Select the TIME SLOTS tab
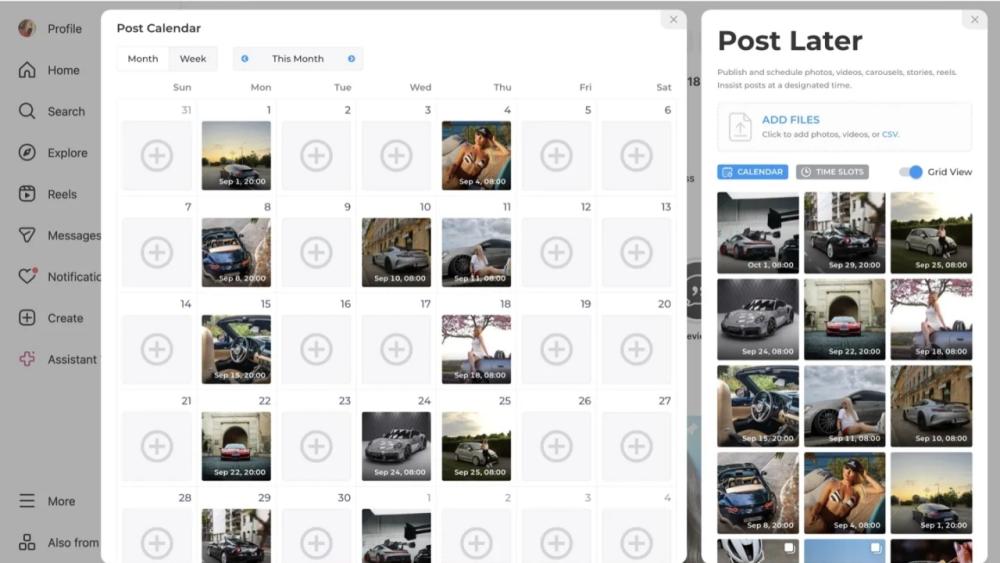 click(832, 172)
